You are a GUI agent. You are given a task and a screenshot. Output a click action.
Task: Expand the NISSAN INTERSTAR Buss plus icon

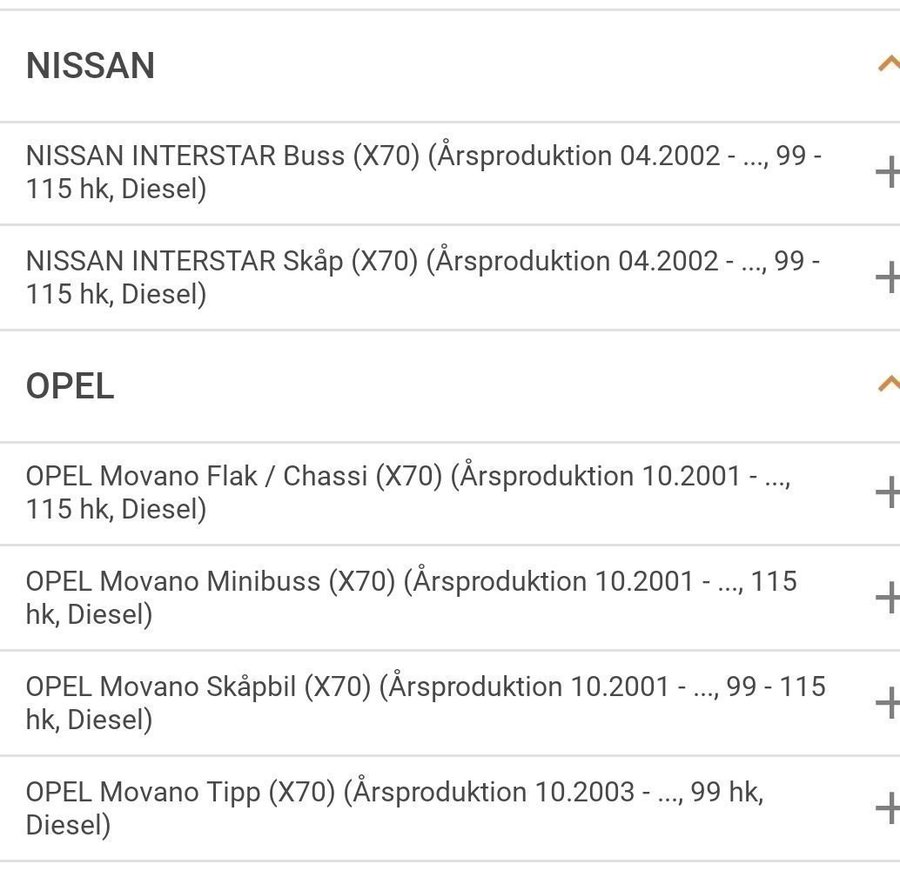887,173
